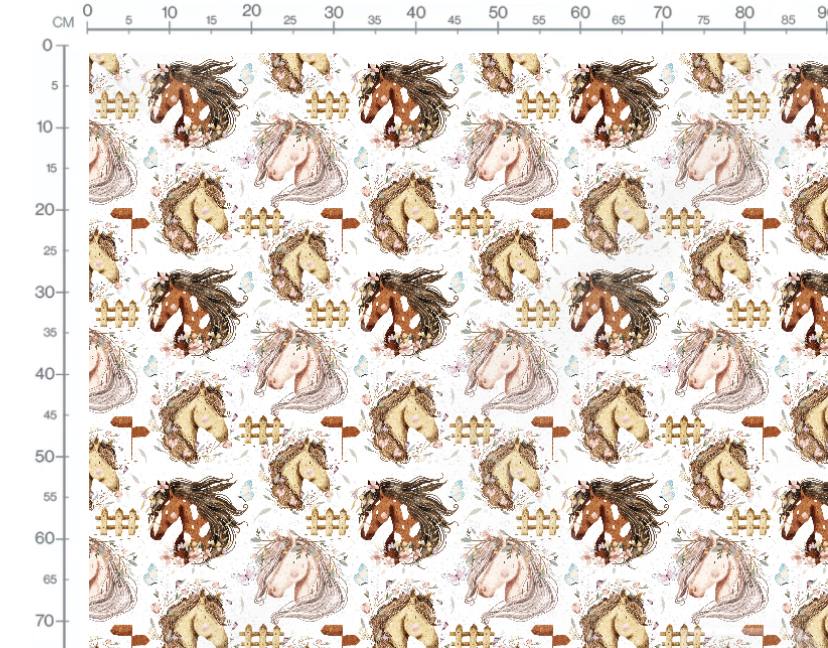Viewport: 828px width, 648px height.
Task: Click the 30 label on the vertical ruler
Action: (x=44, y=292)
